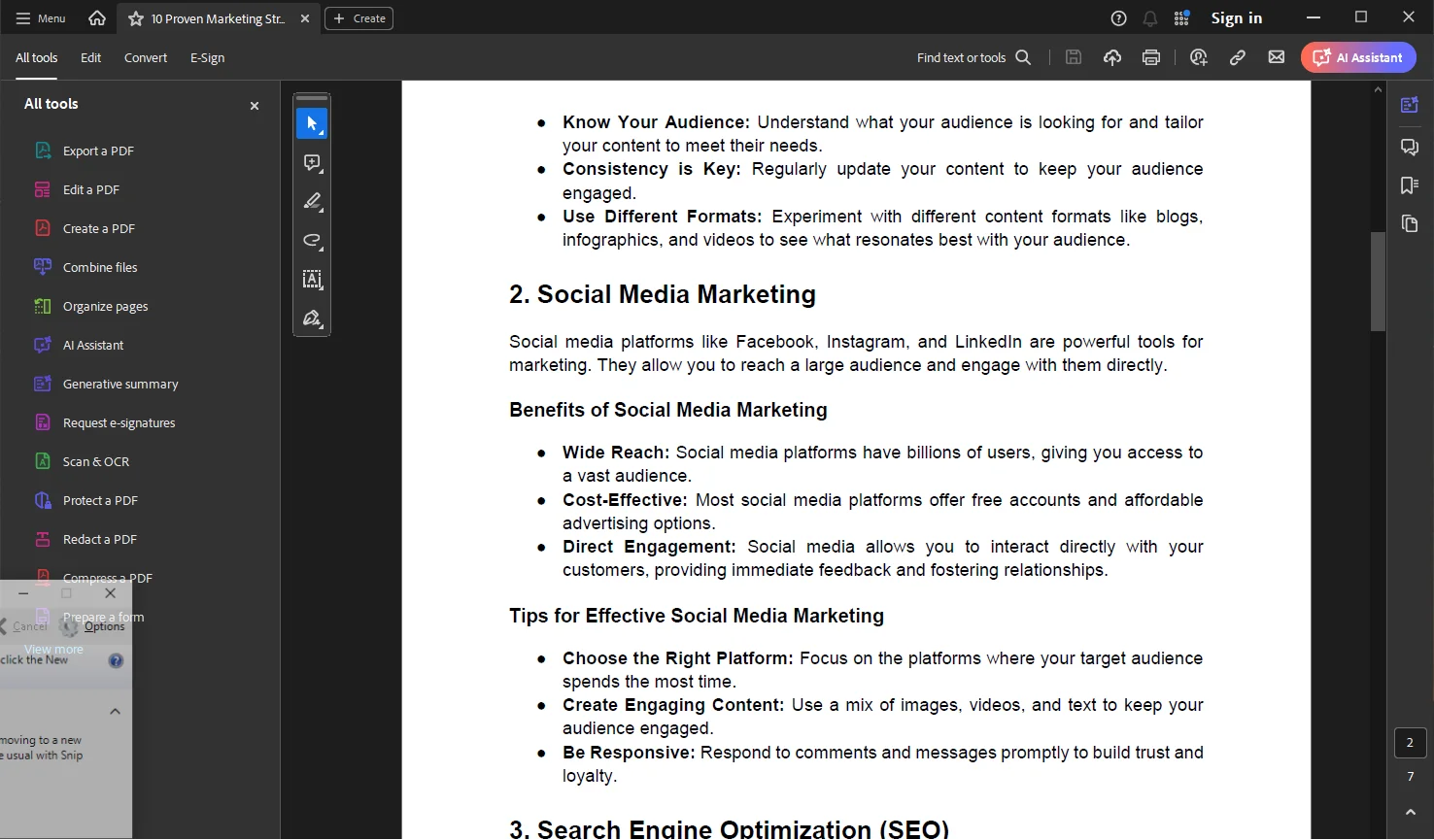Image resolution: width=1434 pixels, height=840 pixels.
Task: Click the Sign in link
Action: point(1236,18)
